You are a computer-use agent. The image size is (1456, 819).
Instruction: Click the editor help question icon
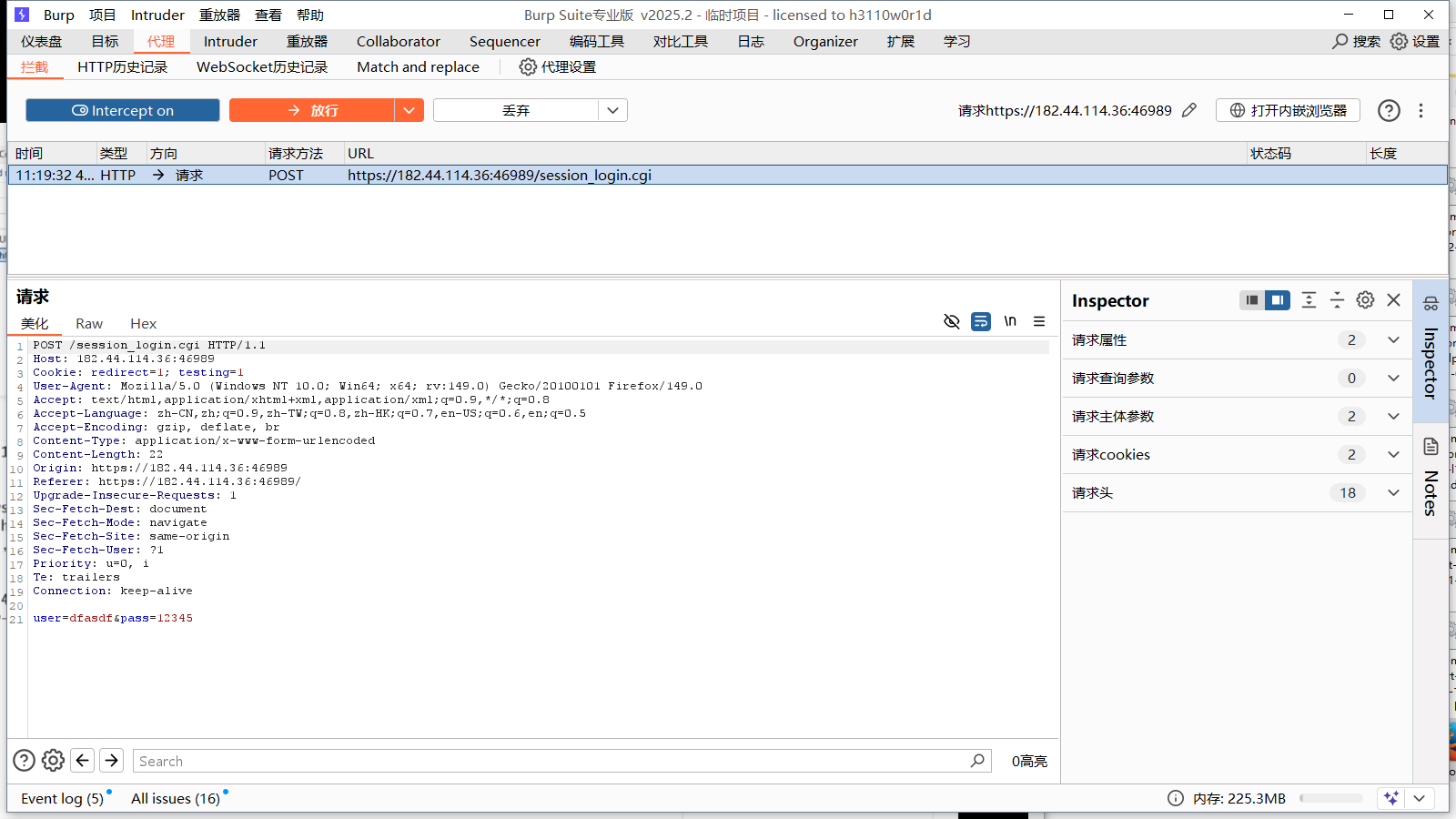point(25,760)
